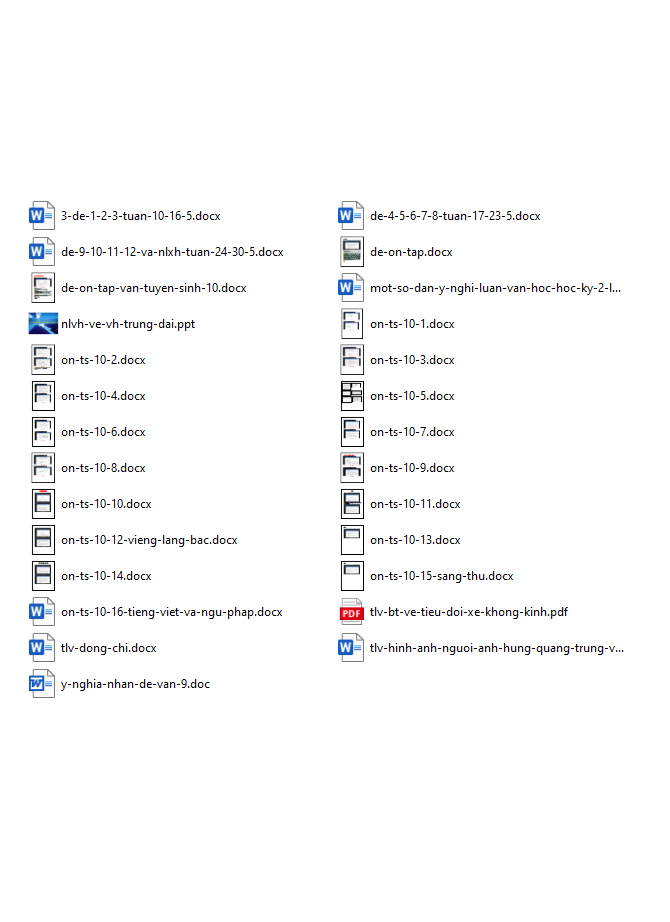Click on-ts-10-16-tieng-viet-va-ngu-phap.docx label
Image resolution: width=670 pixels, height=922 pixels.
(171, 612)
